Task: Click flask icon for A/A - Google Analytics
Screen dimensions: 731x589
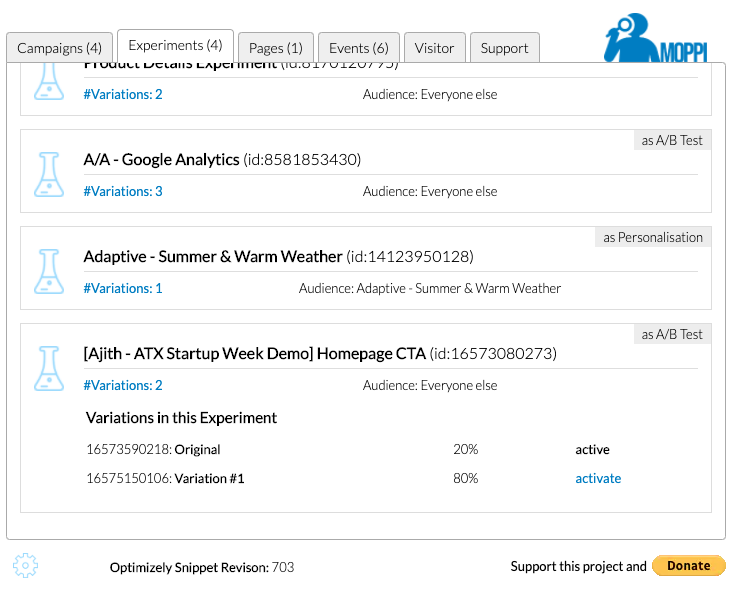Action: [x=49, y=174]
